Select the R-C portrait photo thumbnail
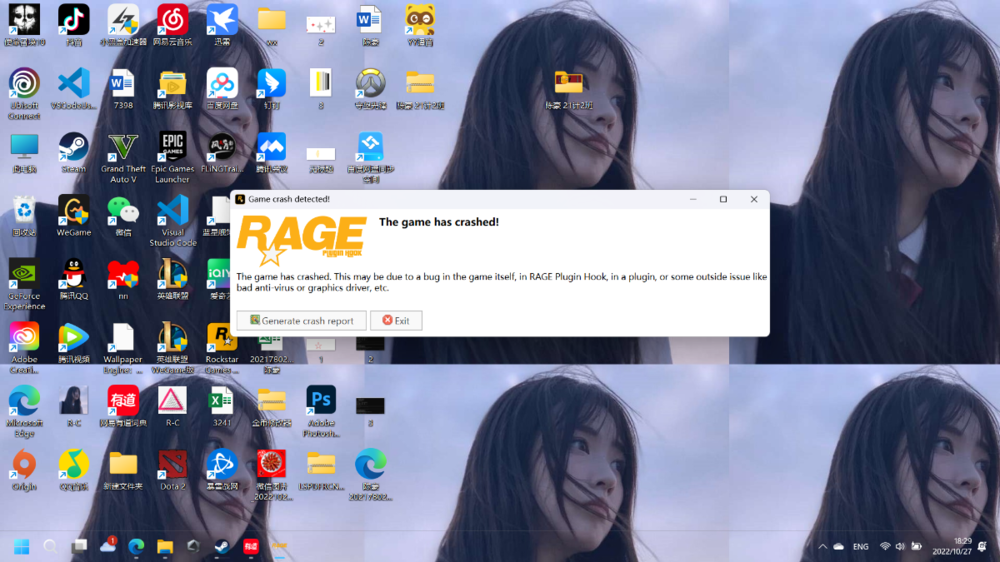 point(73,406)
